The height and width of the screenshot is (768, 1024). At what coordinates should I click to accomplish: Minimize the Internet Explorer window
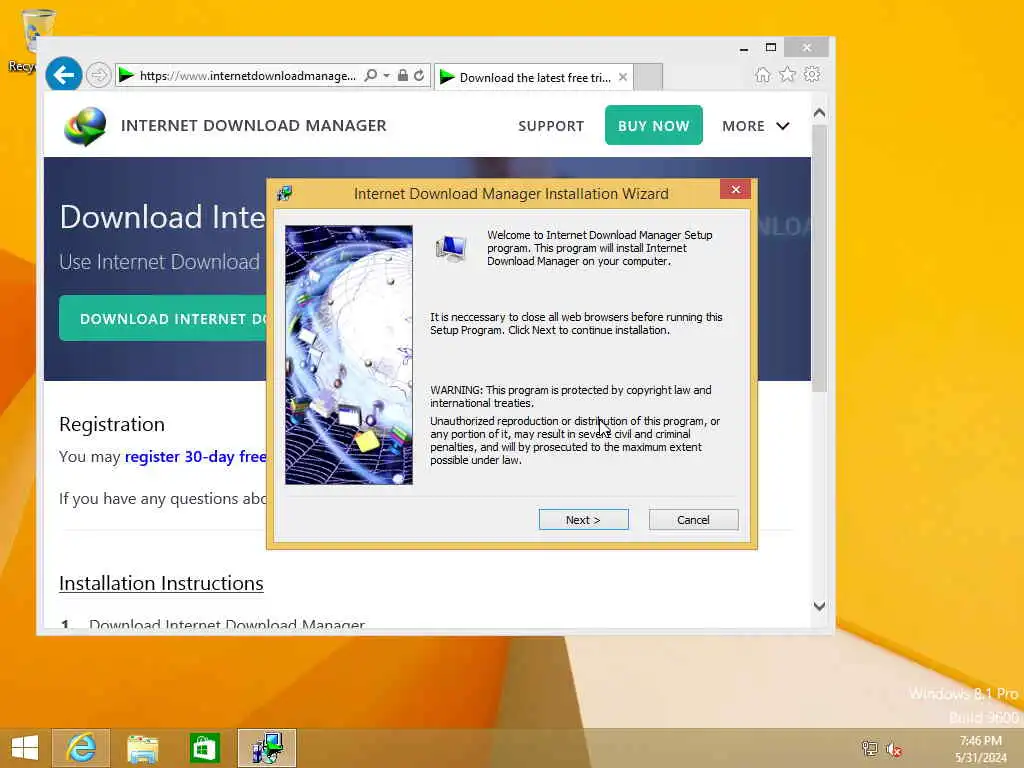pos(743,48)
